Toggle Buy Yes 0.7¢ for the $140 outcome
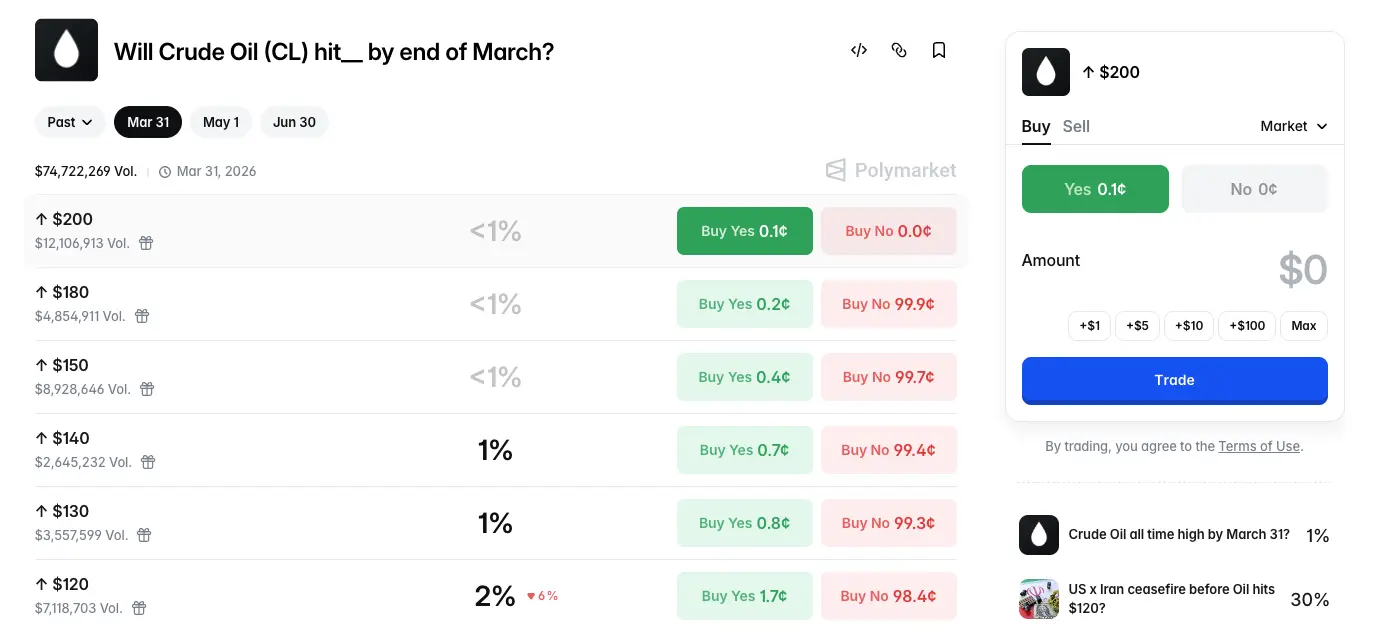The width and height of the screenshot is (1377, 631). (x=744, y=450)
